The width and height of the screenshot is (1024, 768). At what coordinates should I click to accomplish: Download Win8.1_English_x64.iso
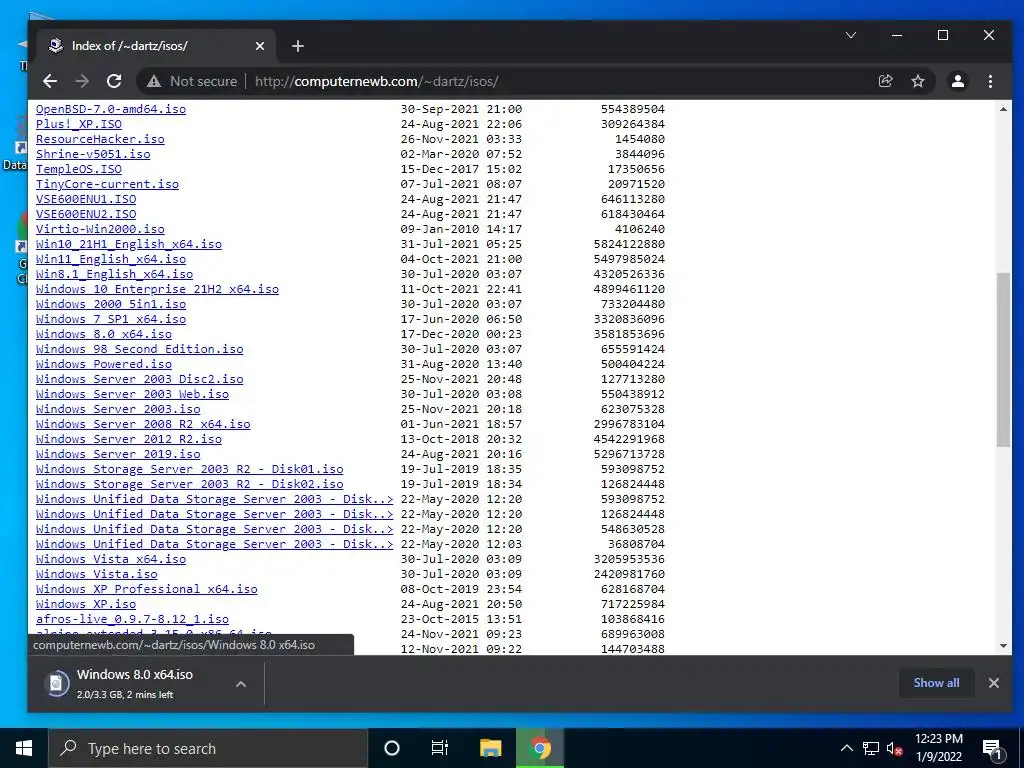114,274
